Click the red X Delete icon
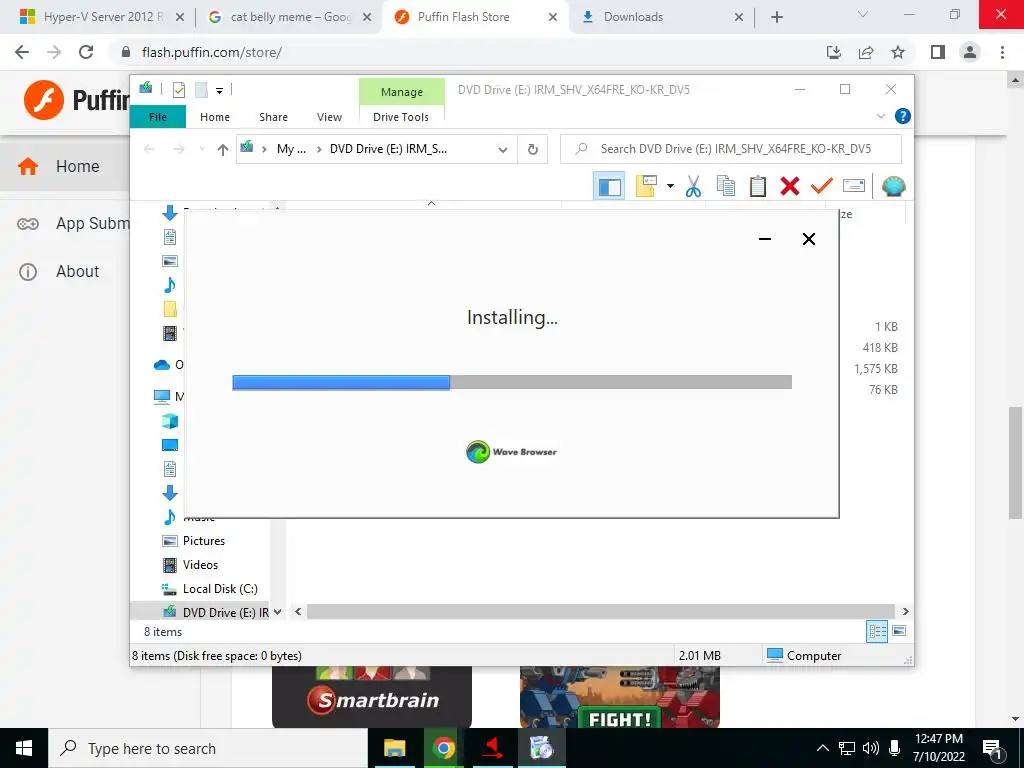The height and width of the screenshot is (768, 1024). pos(790,187)
